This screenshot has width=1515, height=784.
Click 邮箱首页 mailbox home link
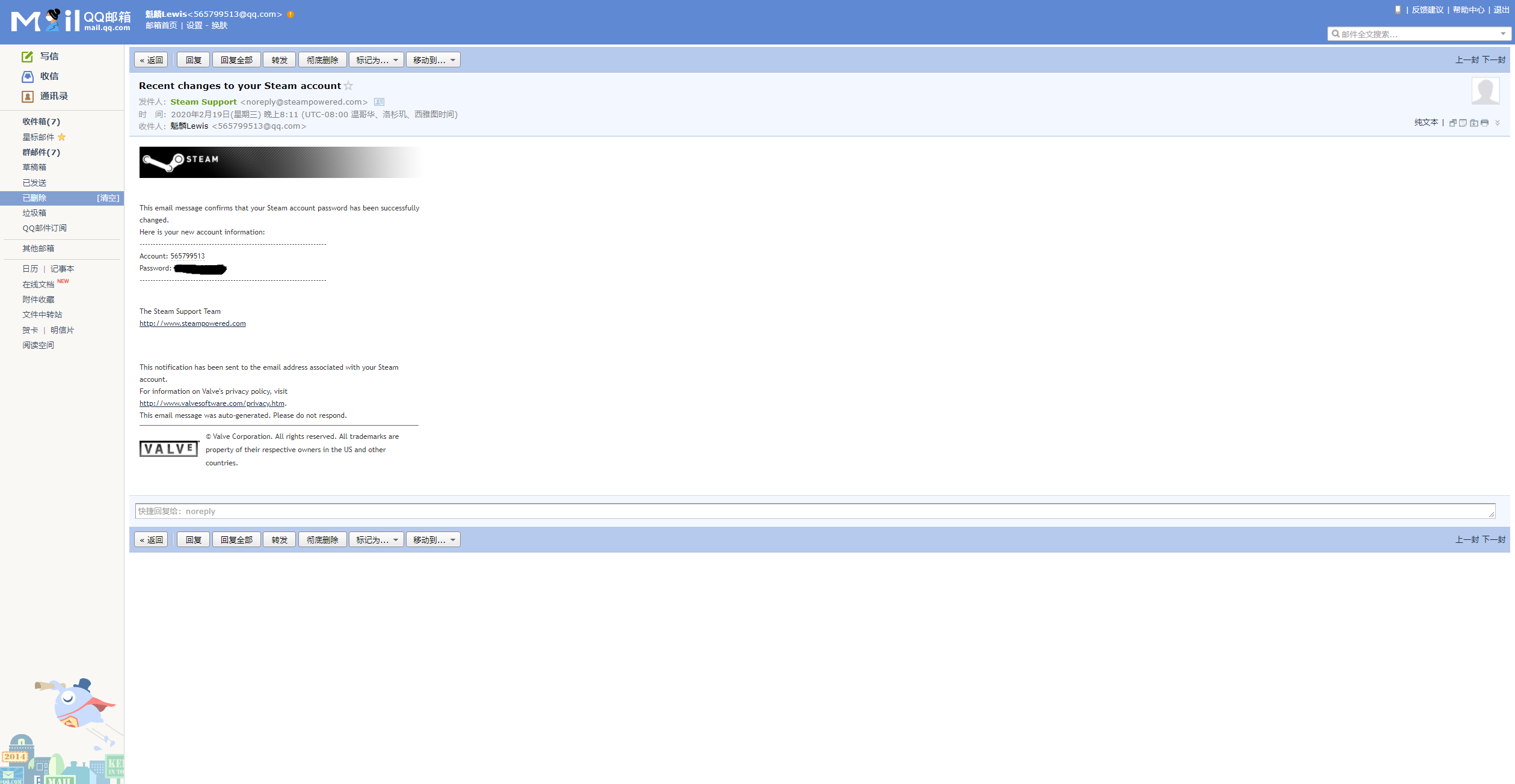[x=161, y=25]
